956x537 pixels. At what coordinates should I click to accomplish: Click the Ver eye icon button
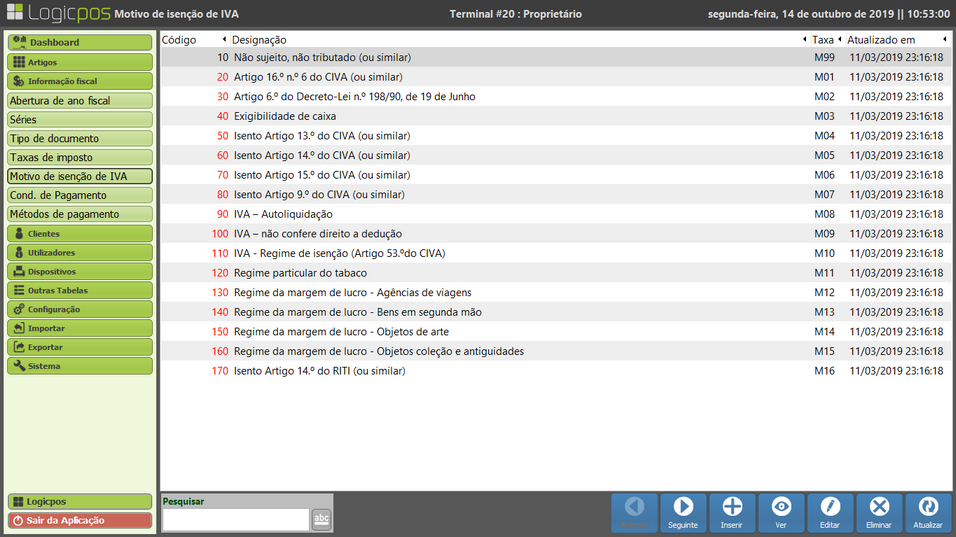point(781,512)
